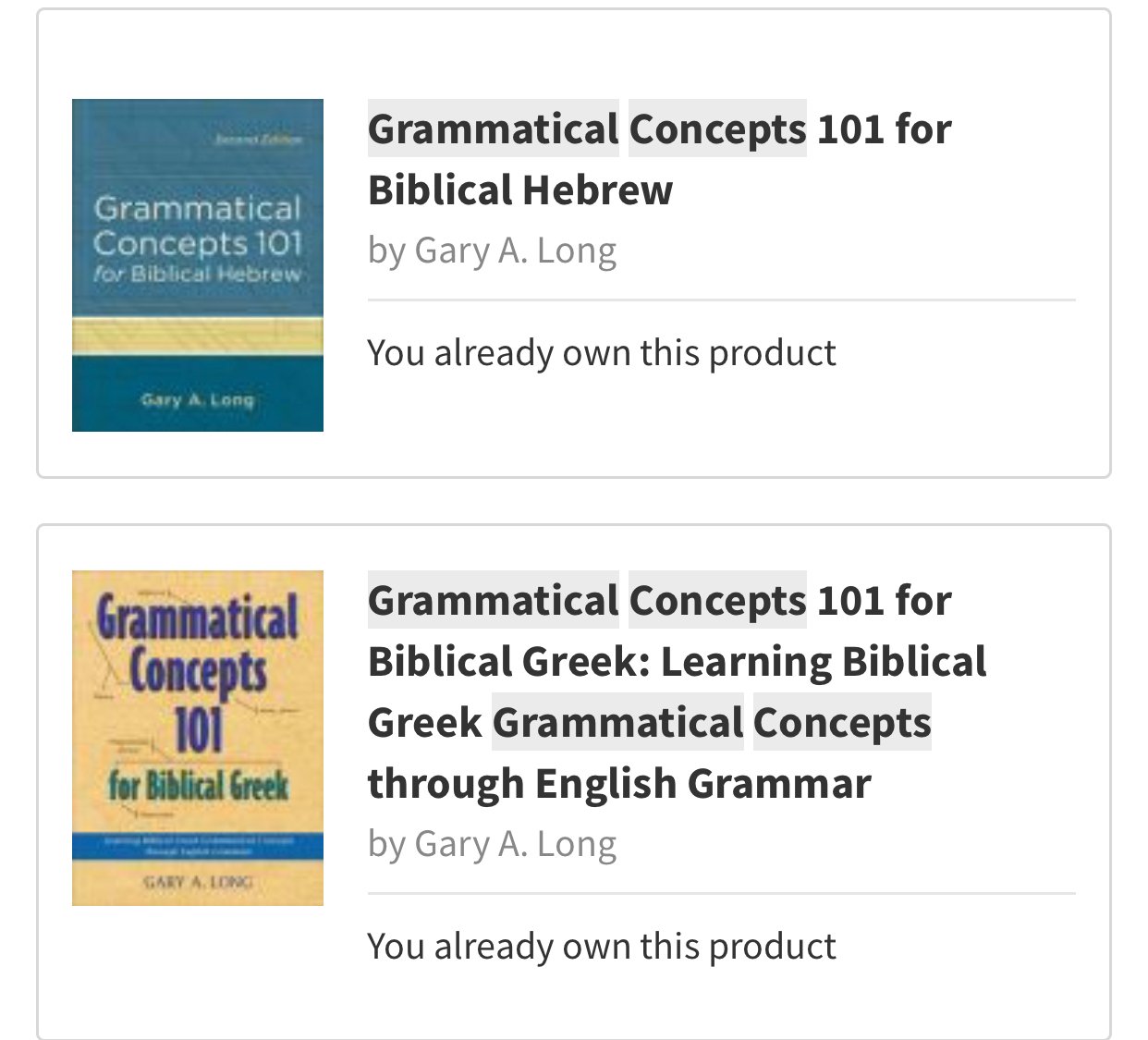The width and height of the screenshot is (1148, 1040).
Task: Click 'Second Edition' text on the Hebrew cover
Action: pos(259,141)
